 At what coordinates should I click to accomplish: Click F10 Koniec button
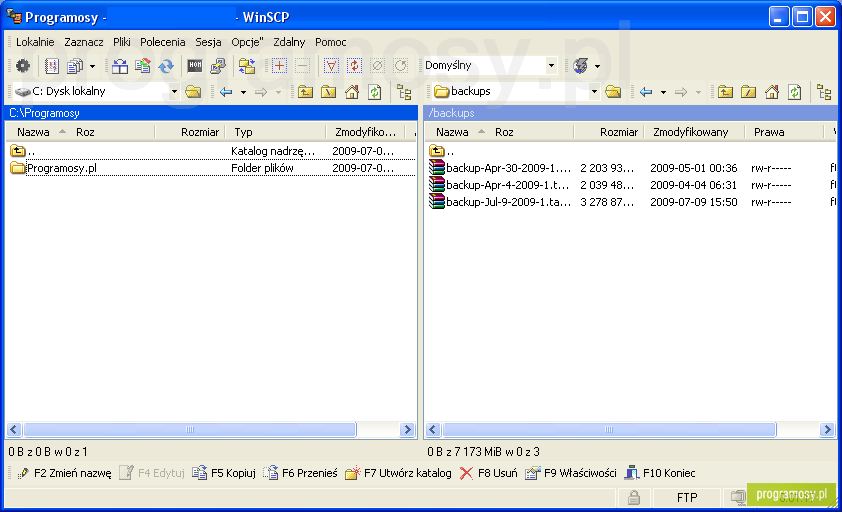coord(659,473)
